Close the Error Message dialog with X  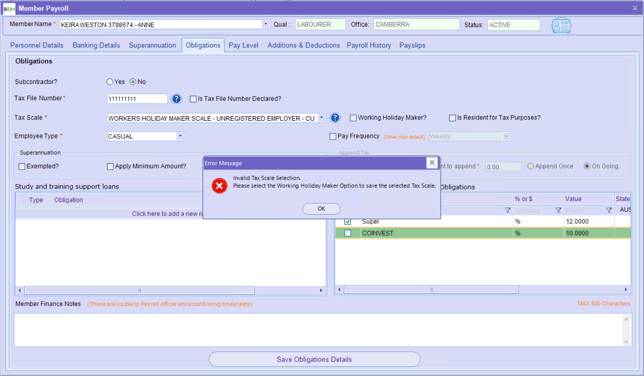coord(432,163)
